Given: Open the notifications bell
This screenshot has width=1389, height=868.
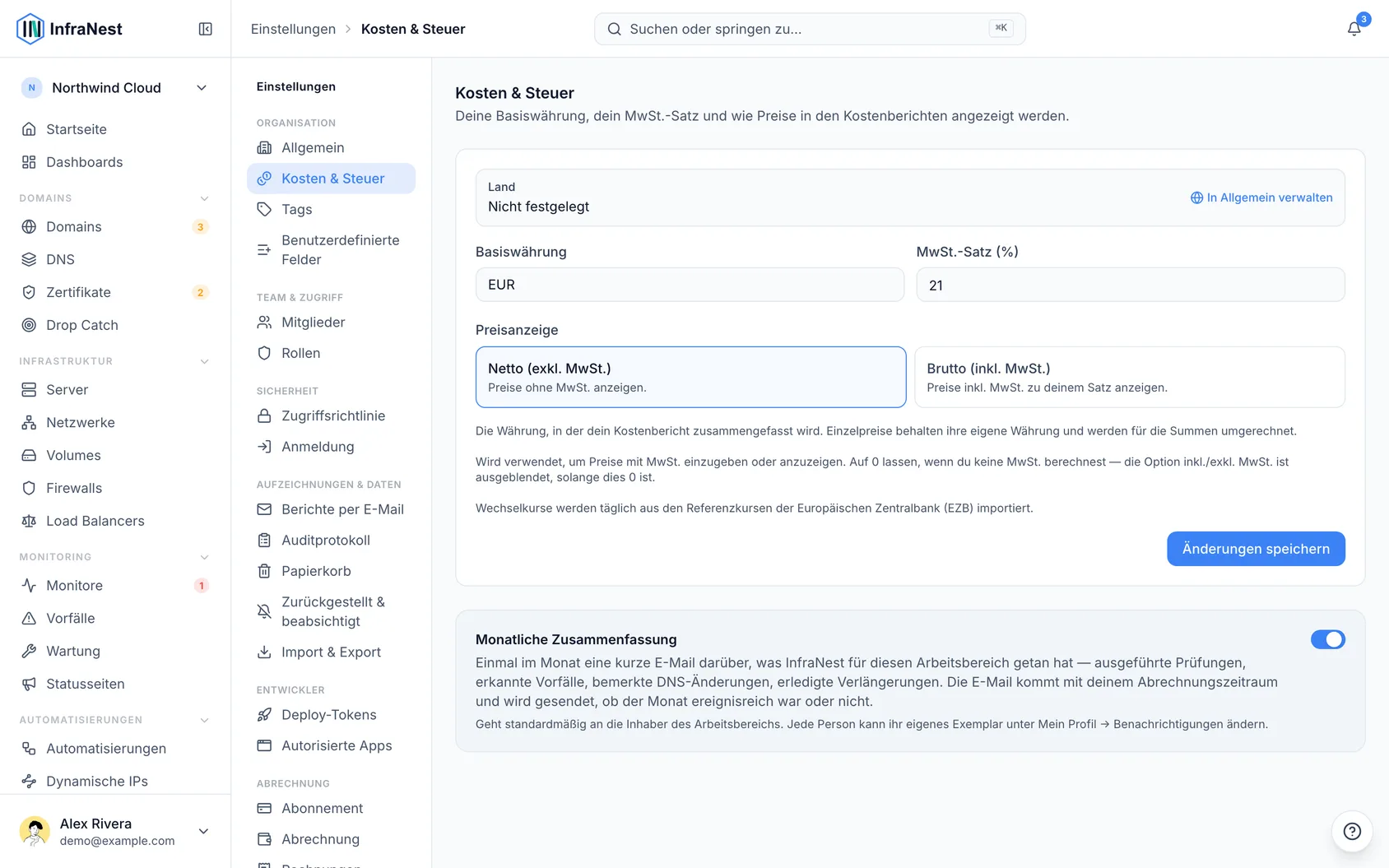Looking at the screenshot, I should pyautogui.click(x=1354, y=29).
